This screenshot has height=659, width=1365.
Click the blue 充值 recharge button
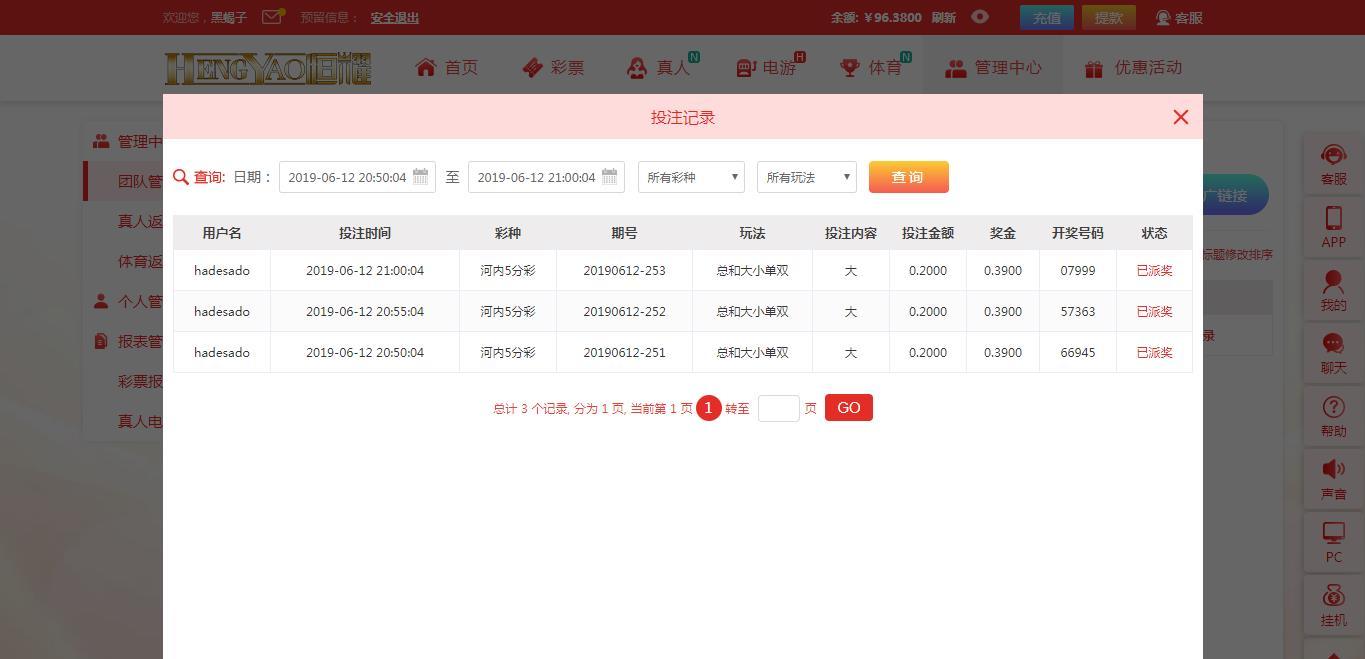[x=1046, y=18]
